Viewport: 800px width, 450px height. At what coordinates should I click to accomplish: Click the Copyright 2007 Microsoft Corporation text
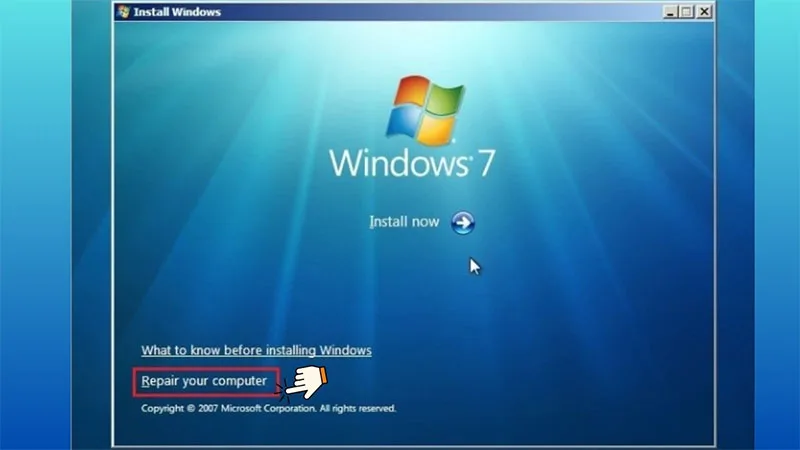[268, 408]
